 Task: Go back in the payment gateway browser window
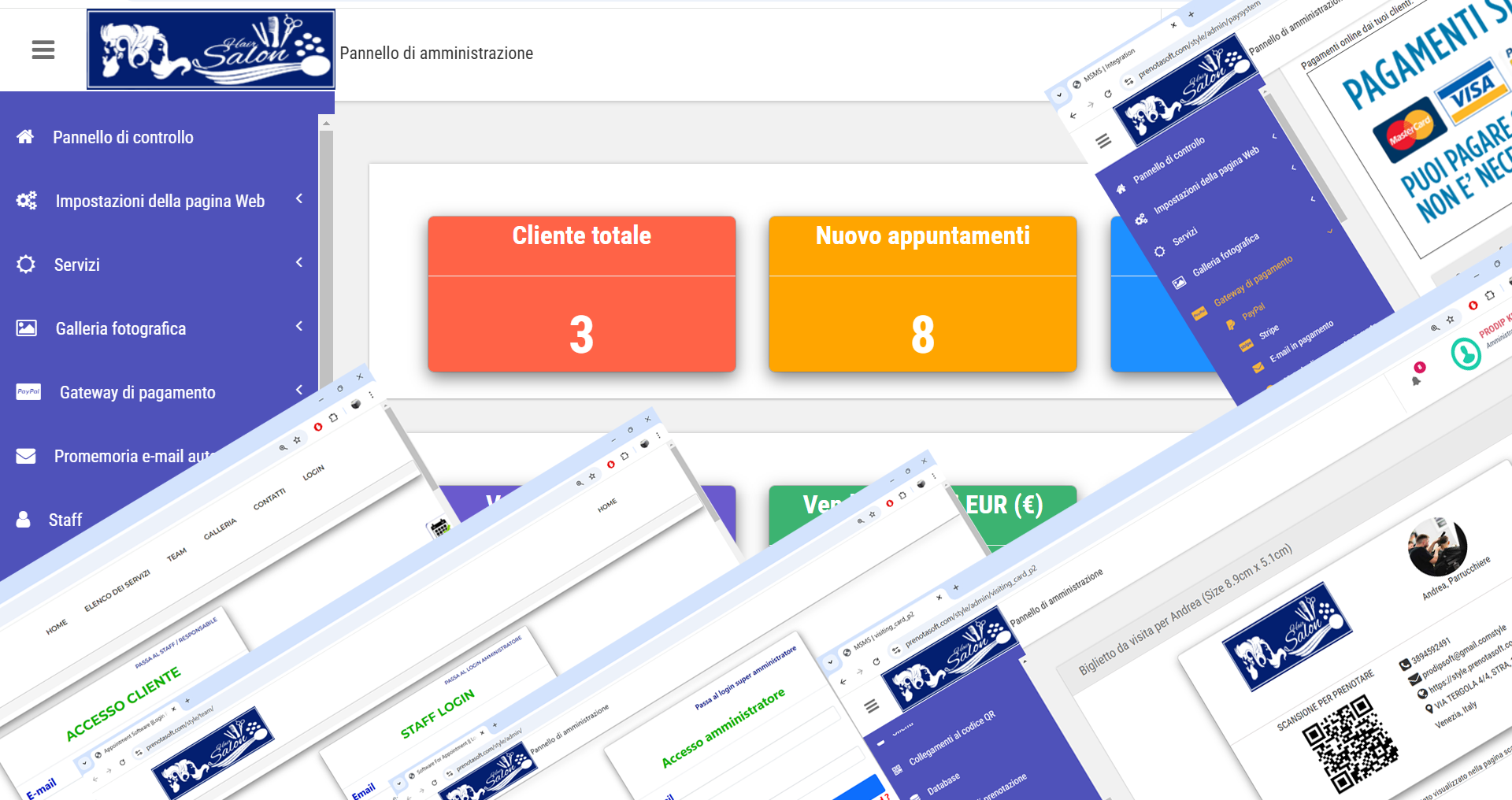(x=1073, y=116)
